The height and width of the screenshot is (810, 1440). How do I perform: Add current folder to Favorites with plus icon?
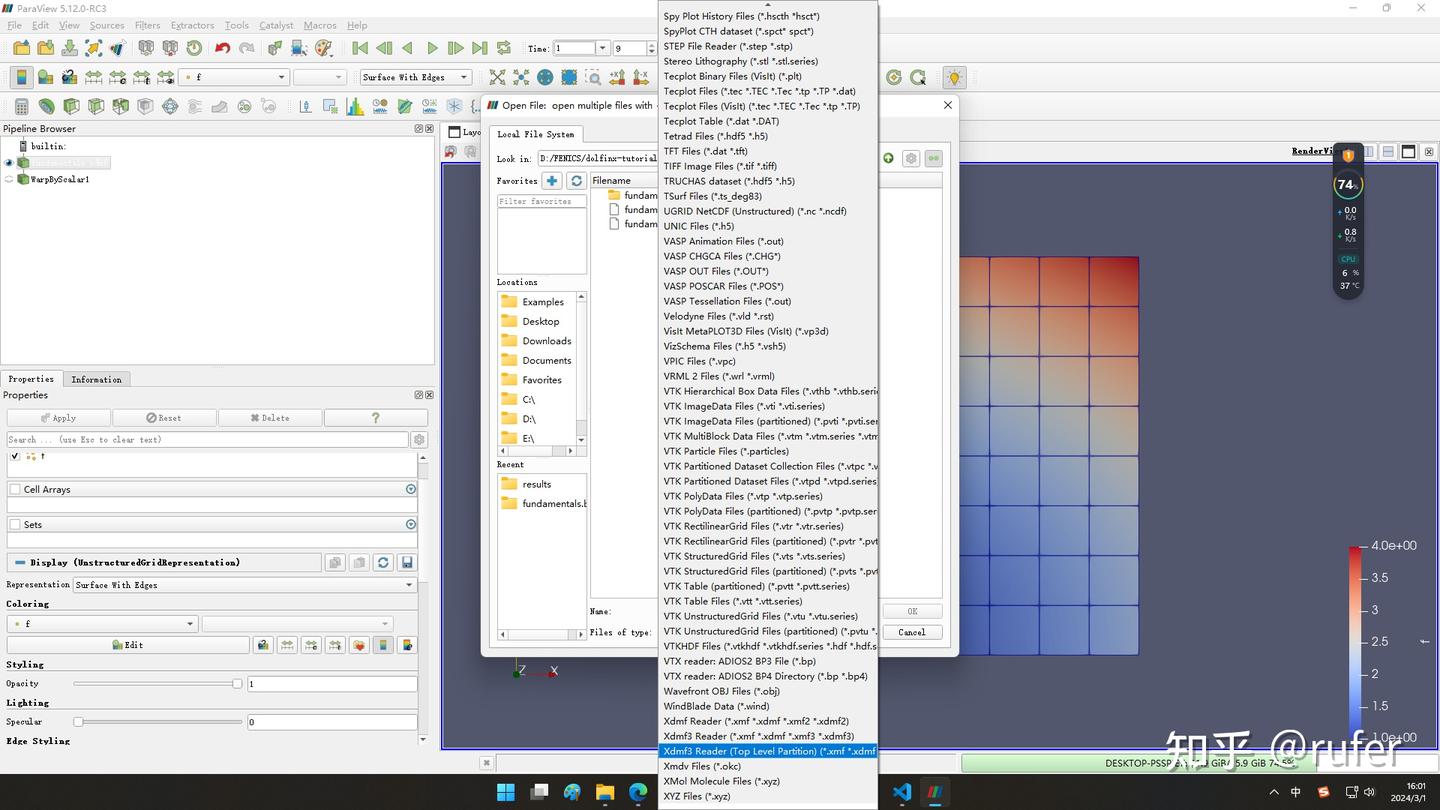pos(552,181)
